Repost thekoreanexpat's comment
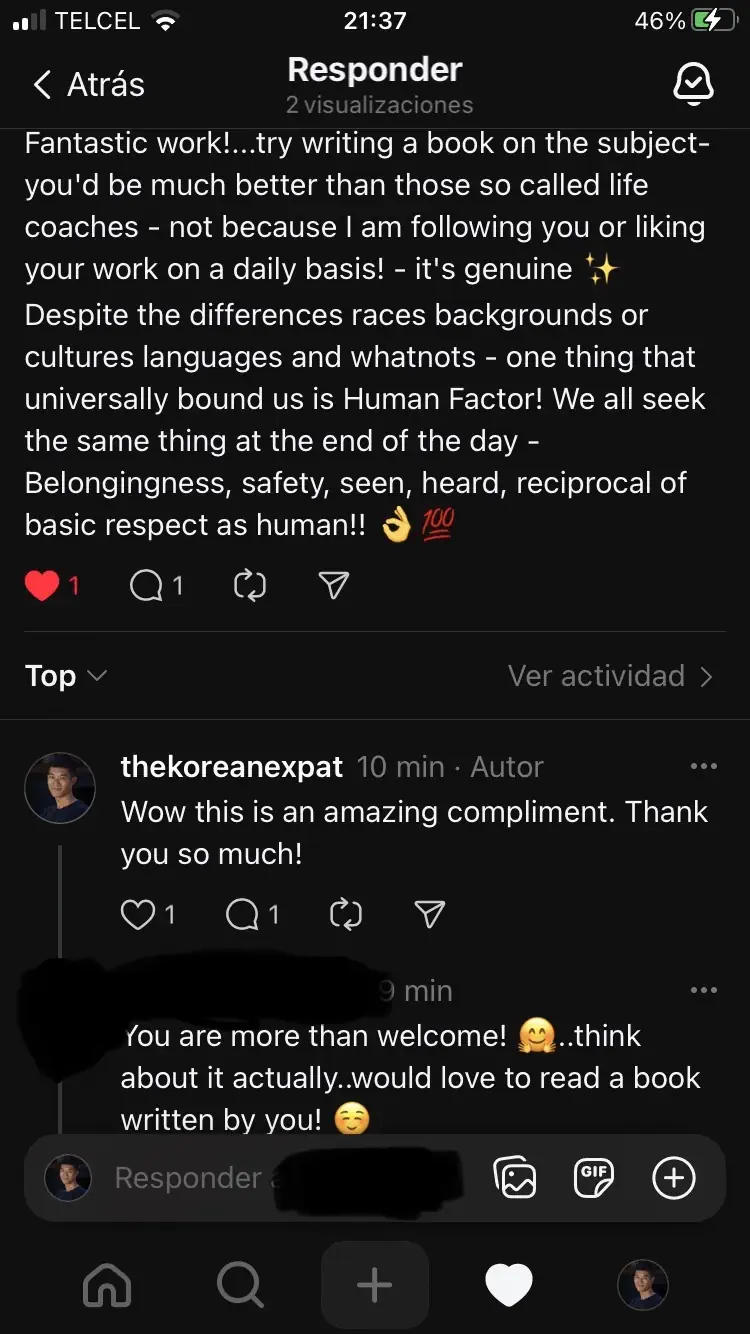The height and width of the screenshot is (1334, 750). (345, 914)
